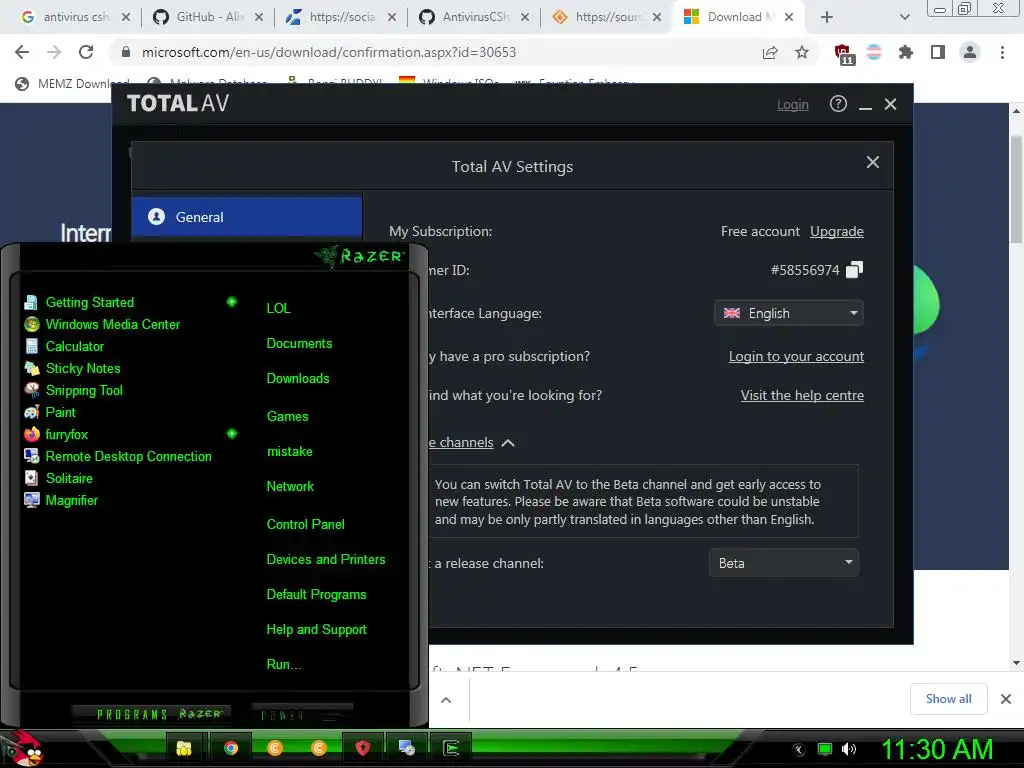This screenshot has height=768, width=1024.
Task: Show hidden tray icons arrow
Action: tap(799, 750)
